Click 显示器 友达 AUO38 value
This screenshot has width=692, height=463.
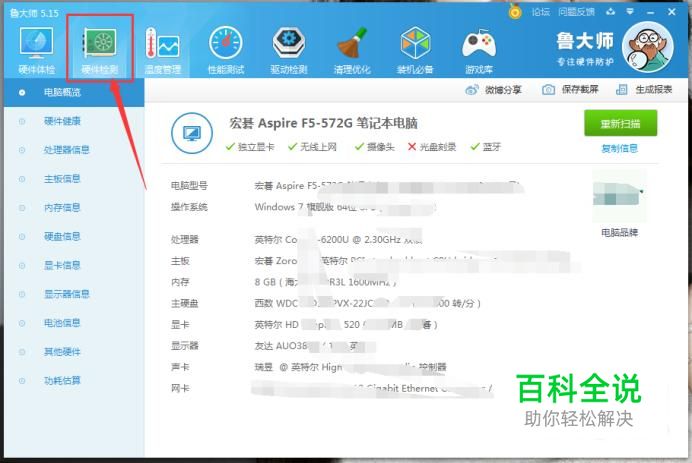309,346
